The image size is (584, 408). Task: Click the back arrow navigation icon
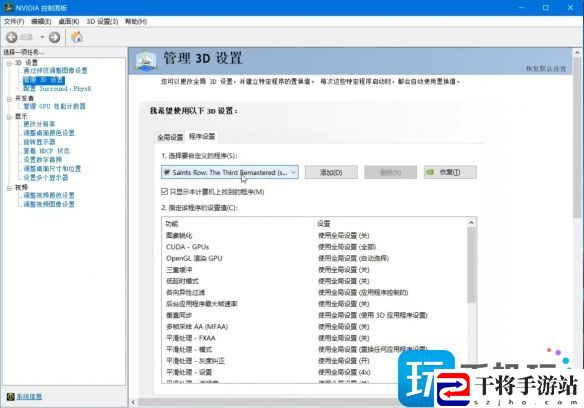tap(12, 37)
